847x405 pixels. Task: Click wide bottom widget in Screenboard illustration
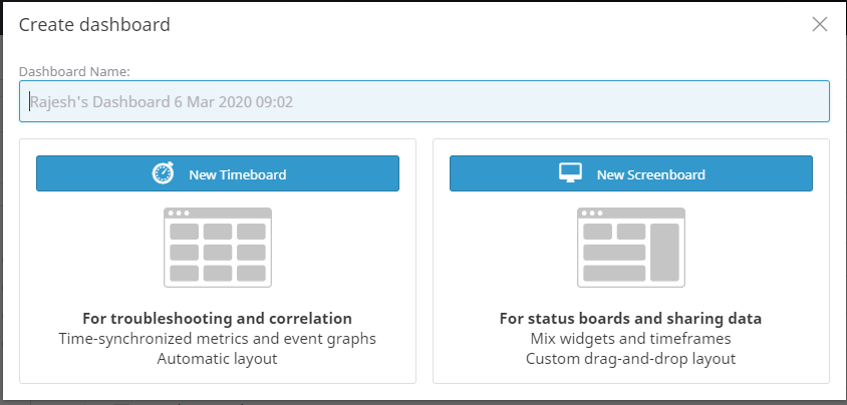click(x=614, y=272)
